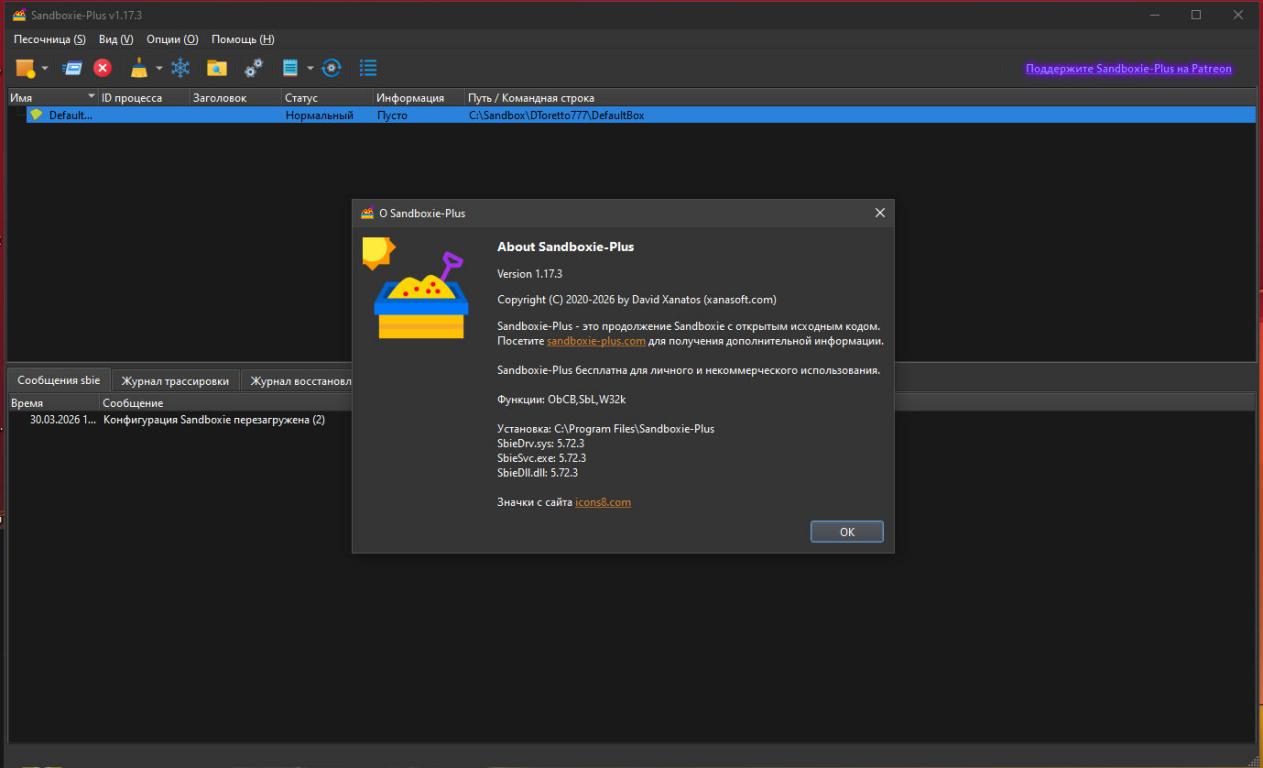Click the circular reload gear icon
1263x768 pixels.
point(331,68)
